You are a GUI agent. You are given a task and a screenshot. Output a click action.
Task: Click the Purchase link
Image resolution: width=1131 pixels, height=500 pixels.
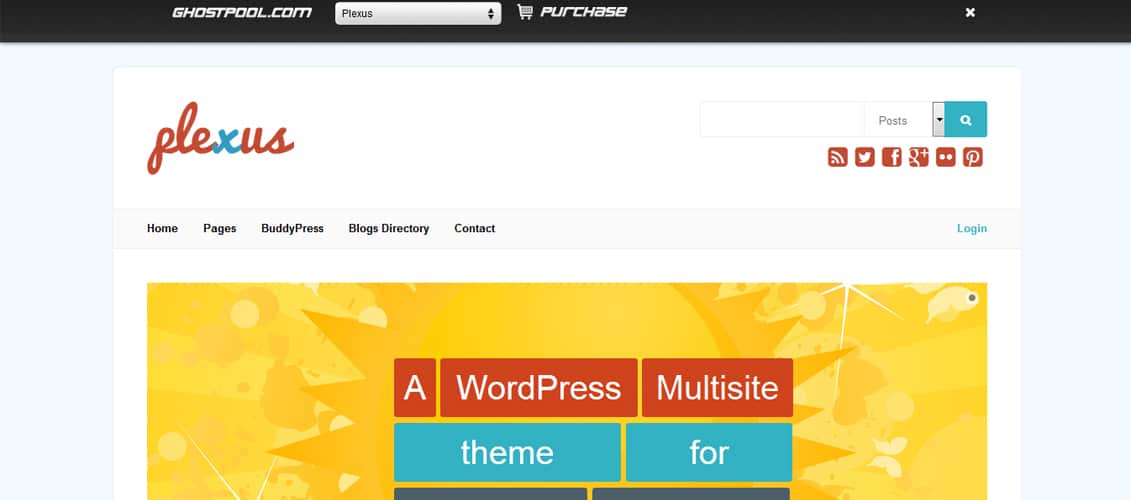(584, 12)
